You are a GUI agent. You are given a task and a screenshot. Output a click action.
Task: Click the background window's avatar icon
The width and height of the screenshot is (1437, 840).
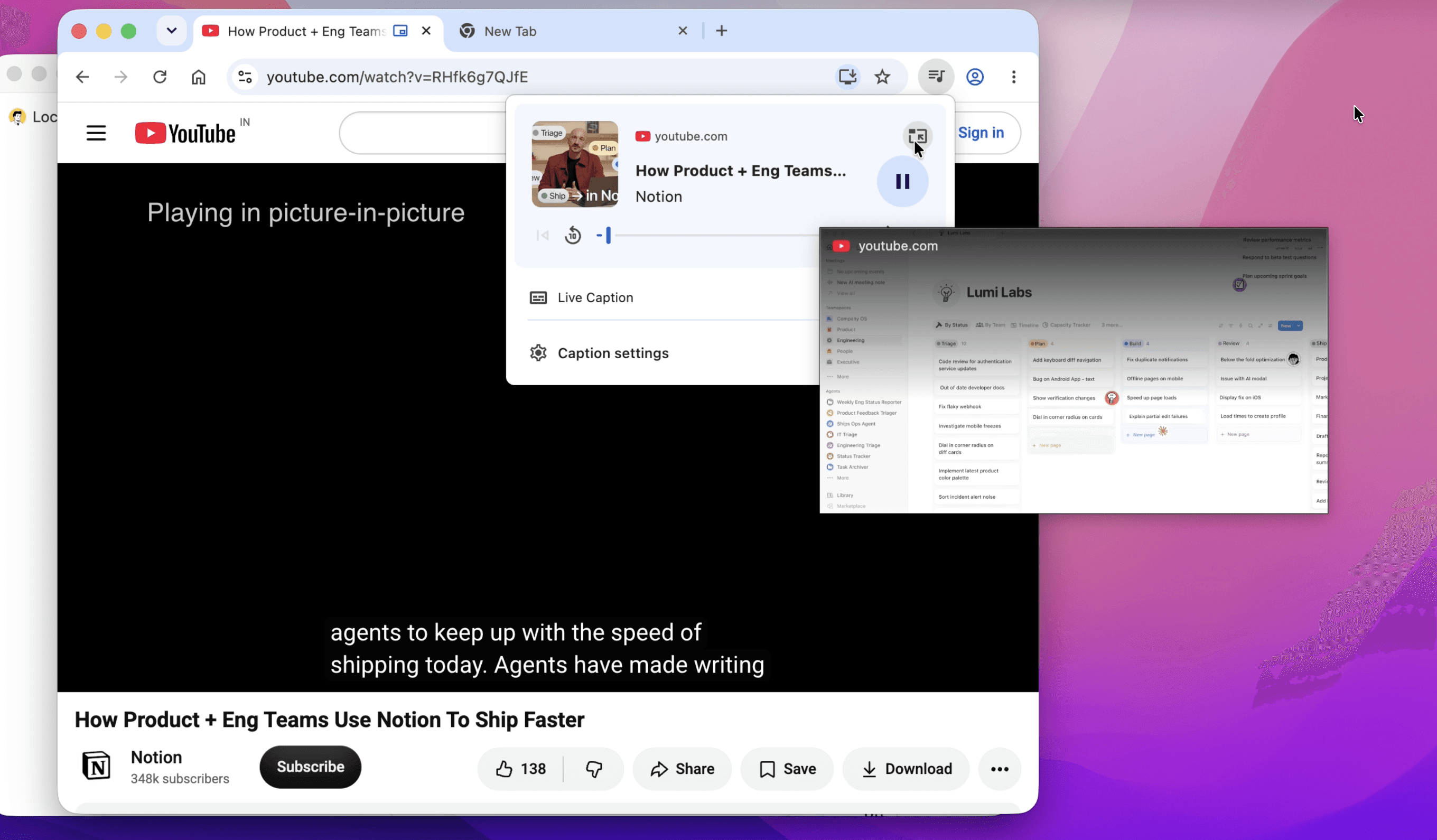click(x=17, y=117)
